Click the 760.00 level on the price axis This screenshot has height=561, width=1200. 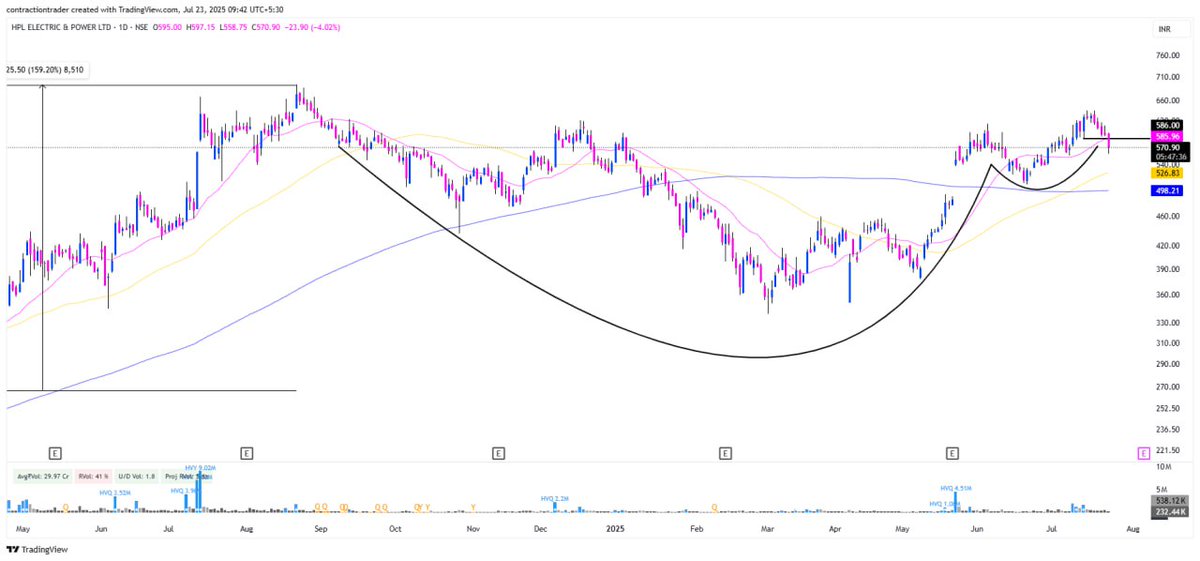[x=1168, y=55]
